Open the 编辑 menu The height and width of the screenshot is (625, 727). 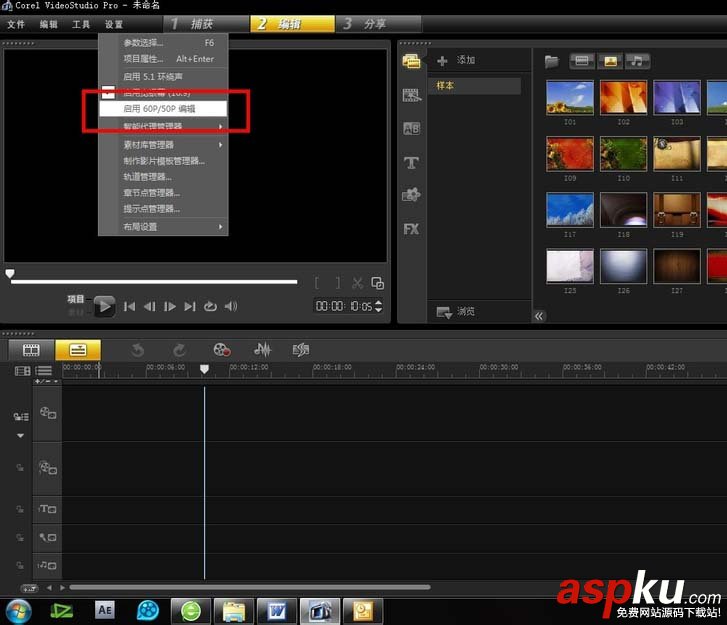pyautogui.click(x=49, y=24)
